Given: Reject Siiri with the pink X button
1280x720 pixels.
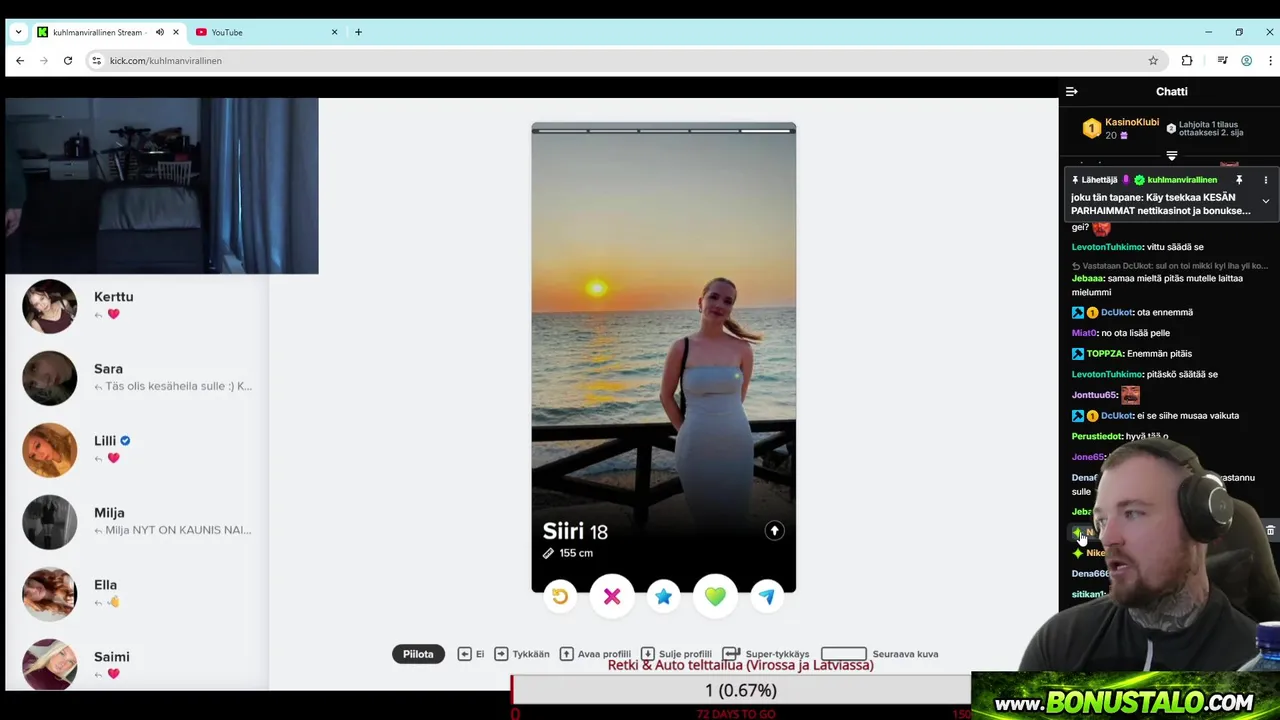Looking at the screenshot, I should tap(612, 596).
